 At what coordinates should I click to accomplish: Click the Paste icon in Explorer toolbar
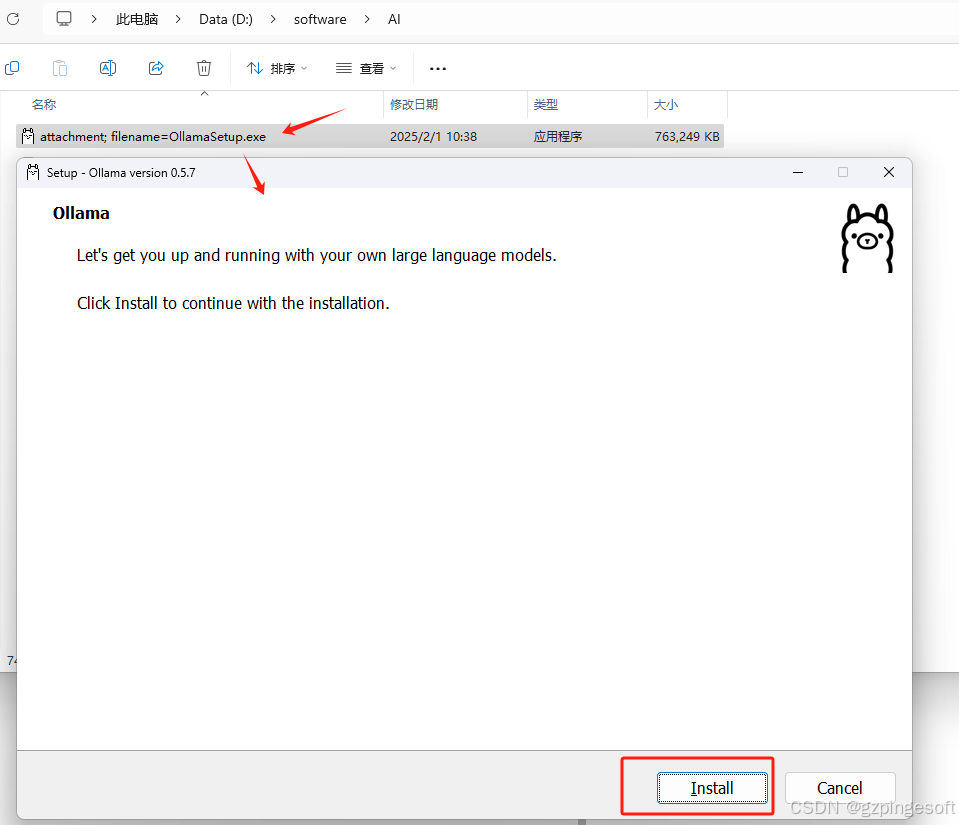pos(60,68)
